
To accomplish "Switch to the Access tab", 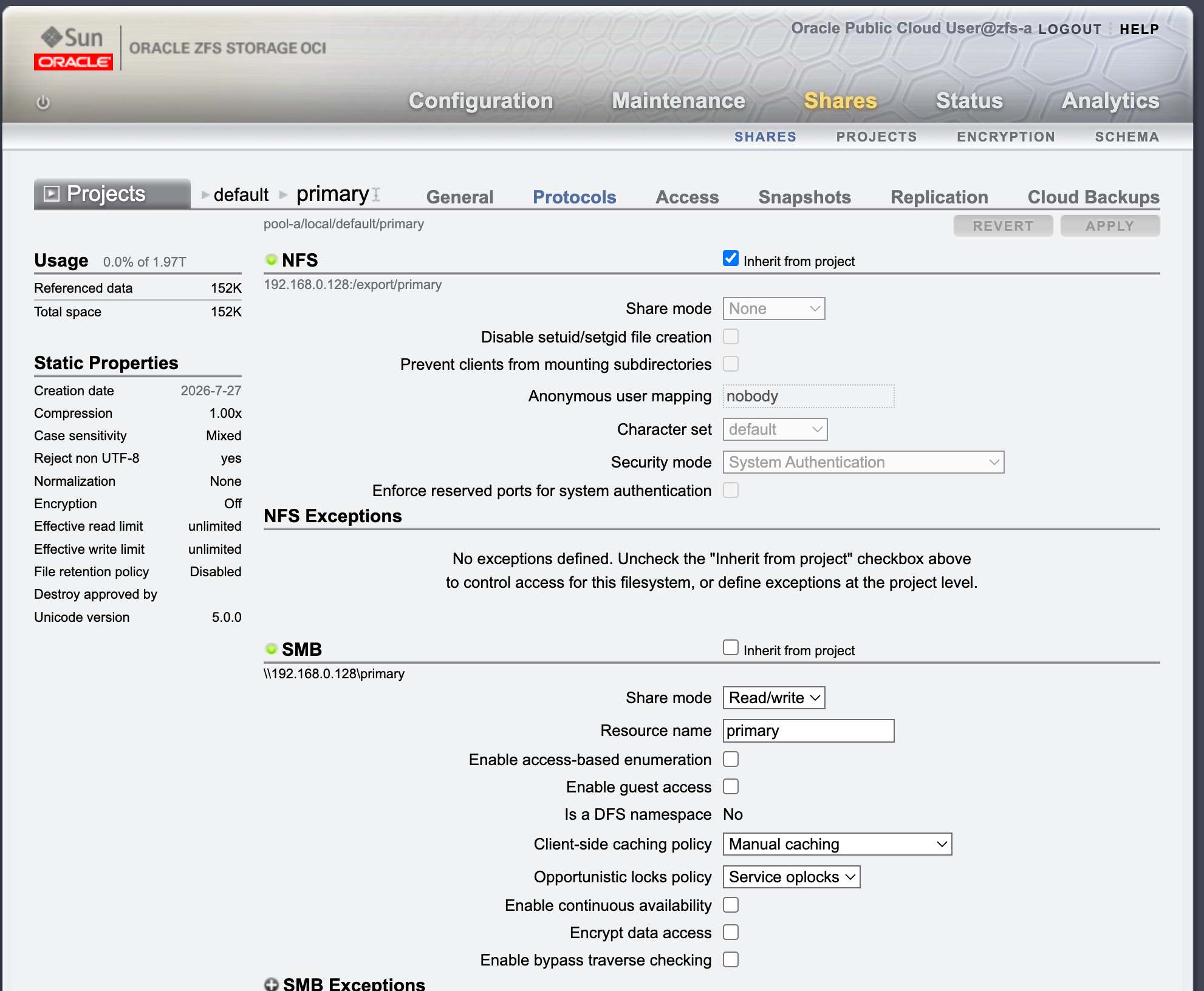I will click(687, 197).
